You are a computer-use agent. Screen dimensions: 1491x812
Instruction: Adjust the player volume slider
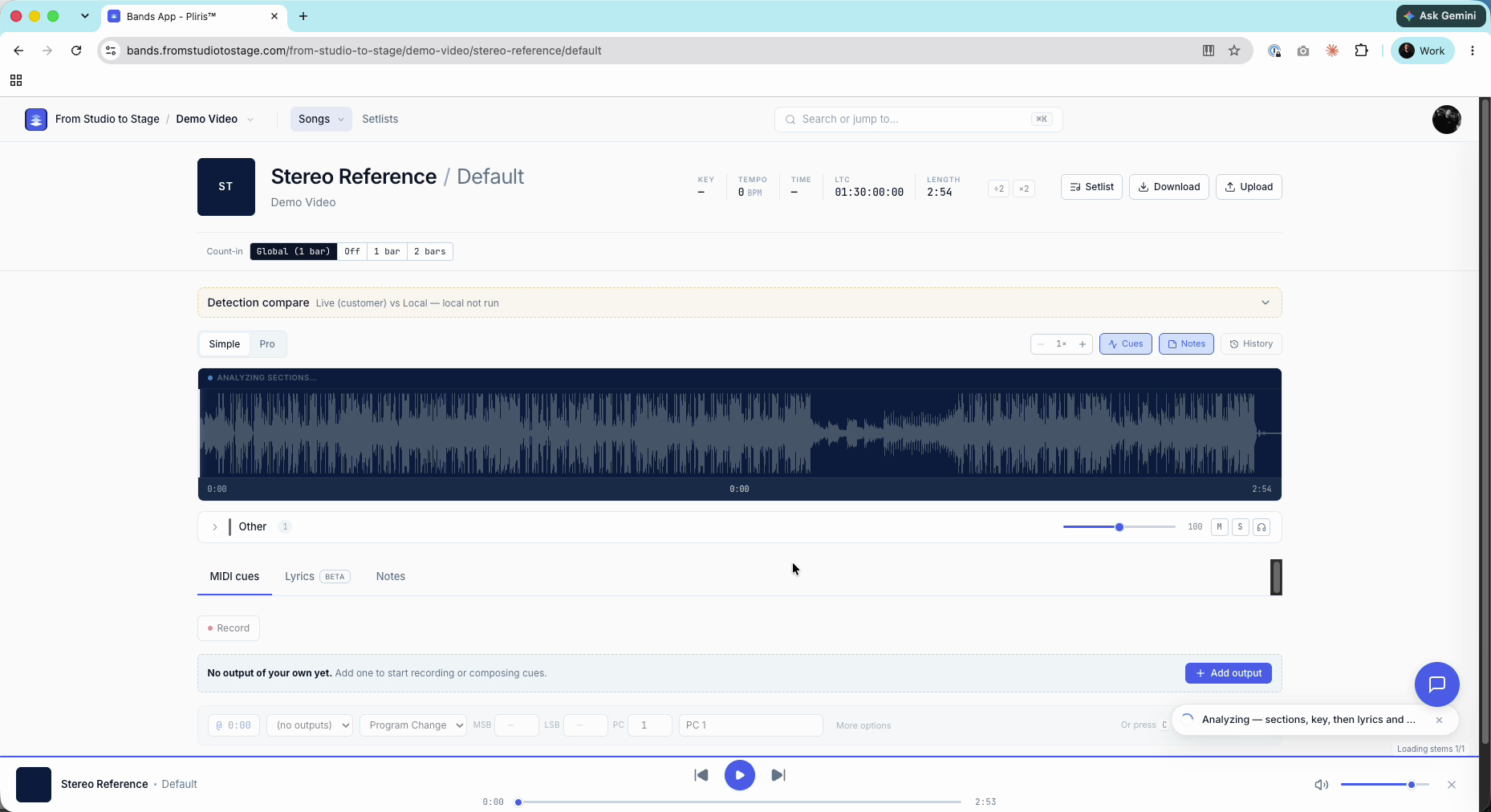click(x=1384, y=785)
